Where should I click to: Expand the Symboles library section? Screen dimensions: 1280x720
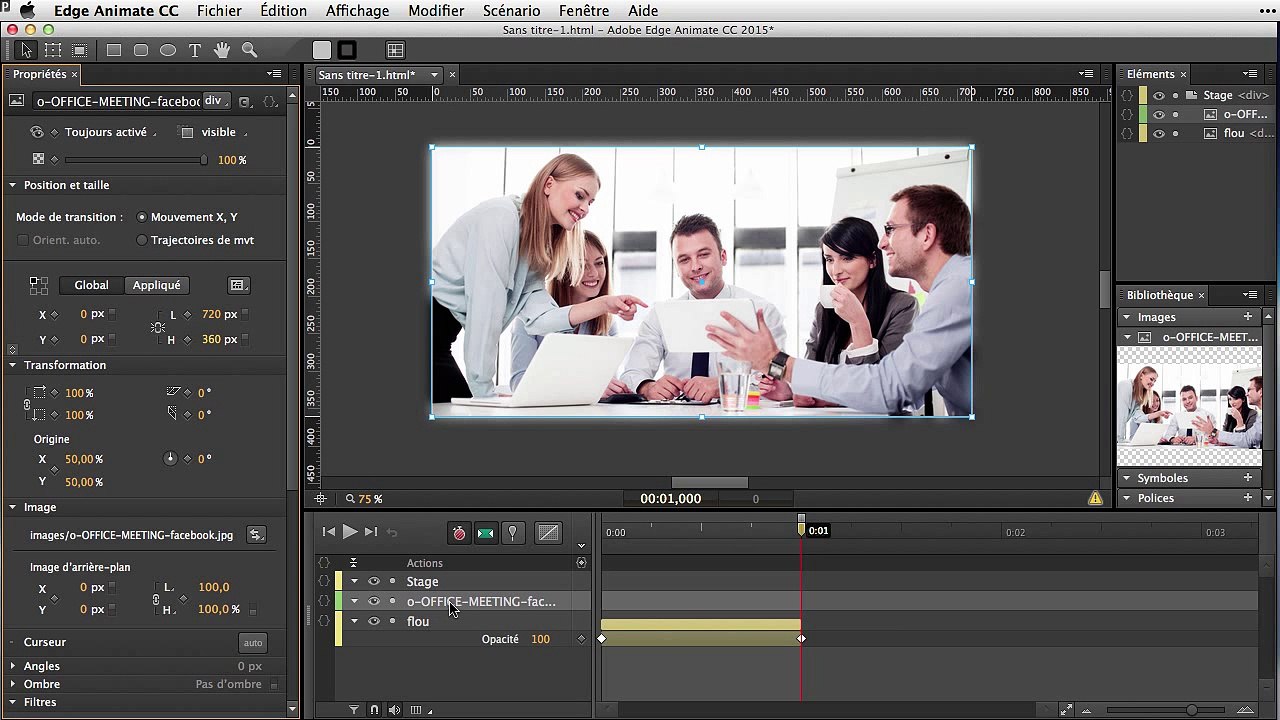pyautogui.click(x=1127, y=478)
